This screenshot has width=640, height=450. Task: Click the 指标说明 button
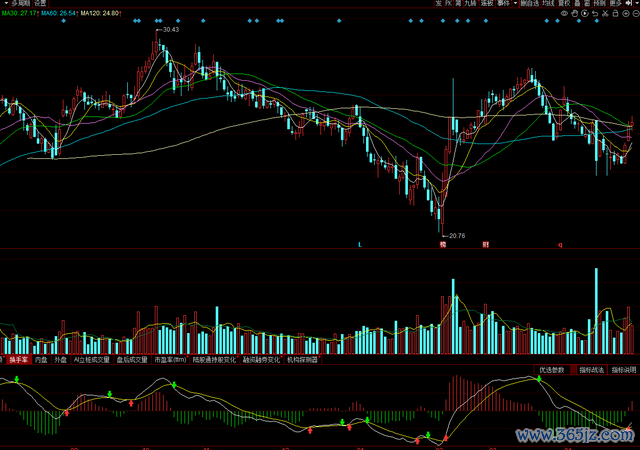tap(623, 370)
